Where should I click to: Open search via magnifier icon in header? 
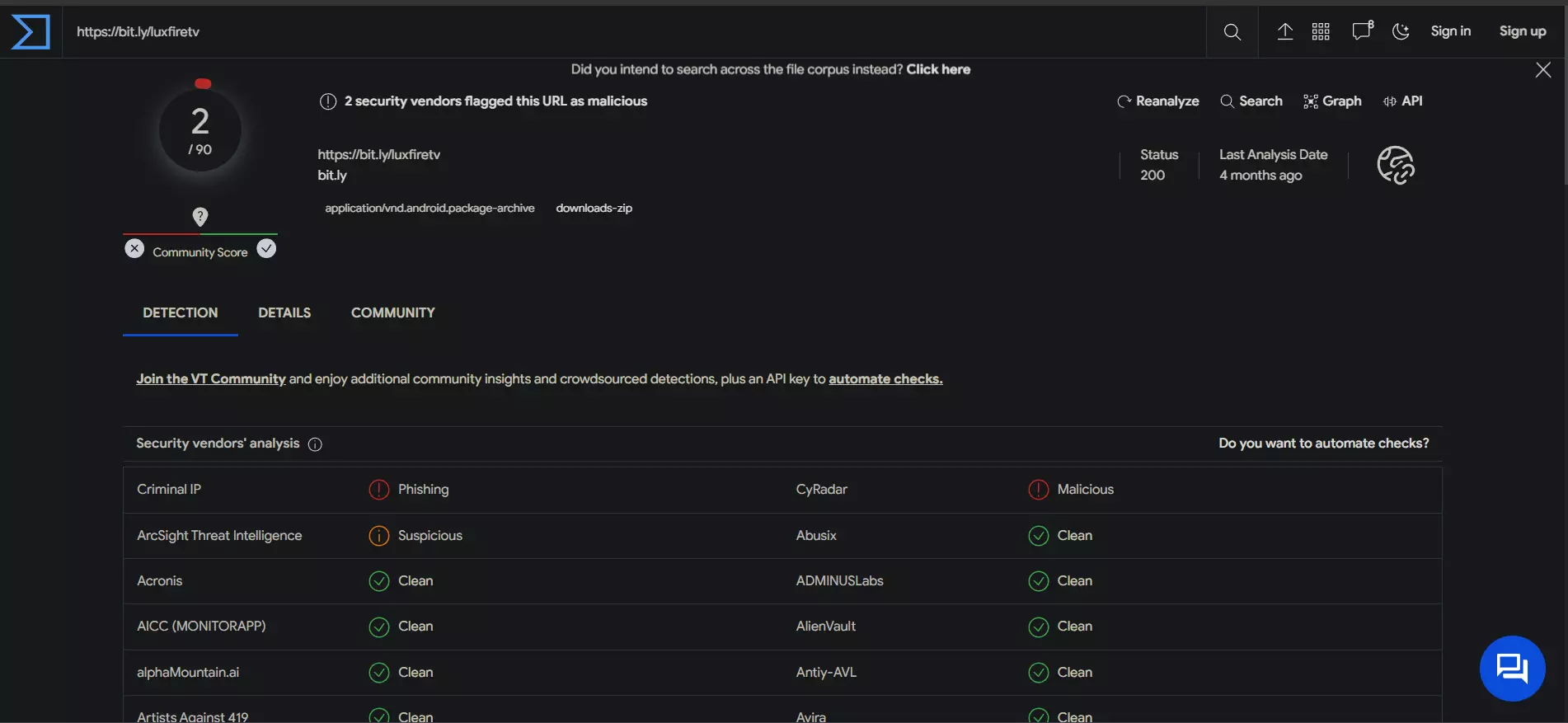[x=1232, y=32]
